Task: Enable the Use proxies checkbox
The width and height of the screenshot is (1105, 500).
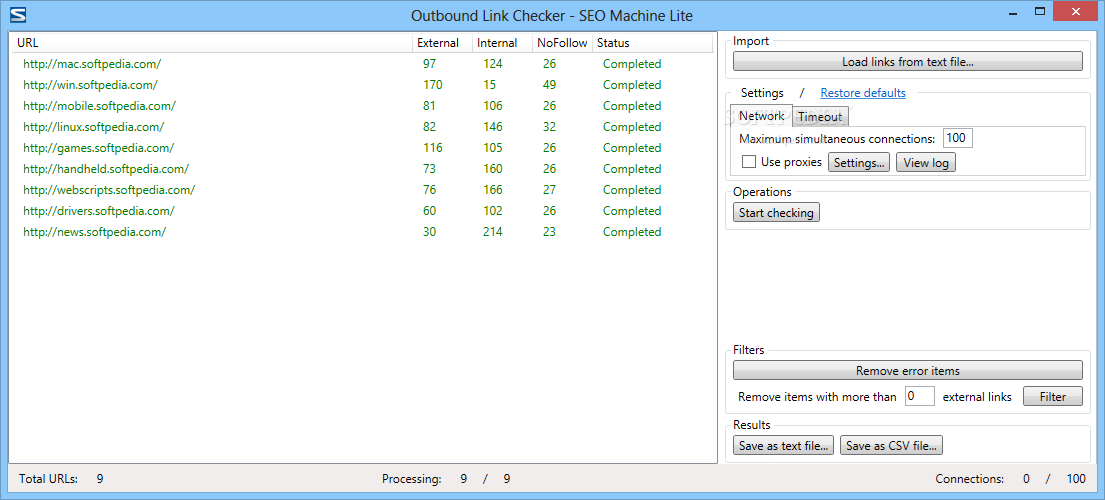Action: pos(749,162)
